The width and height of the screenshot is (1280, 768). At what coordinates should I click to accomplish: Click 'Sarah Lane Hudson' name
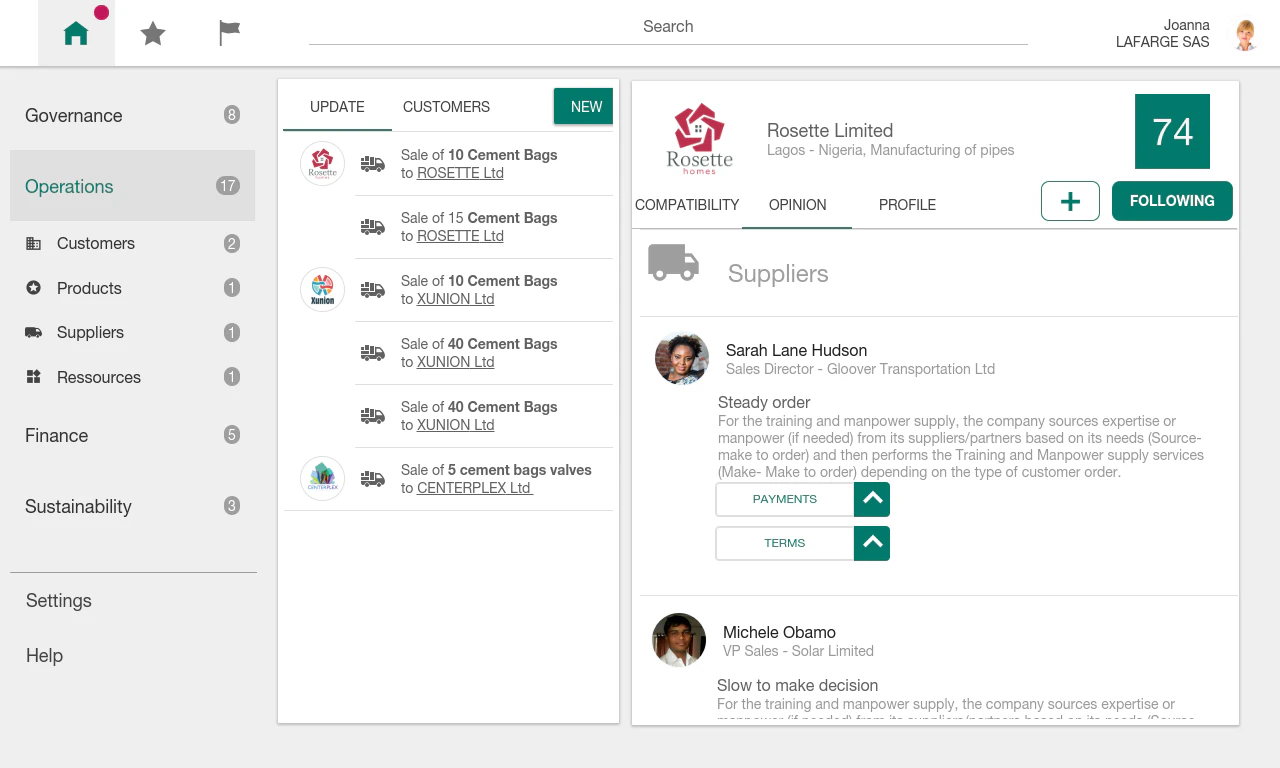(796, 350)
